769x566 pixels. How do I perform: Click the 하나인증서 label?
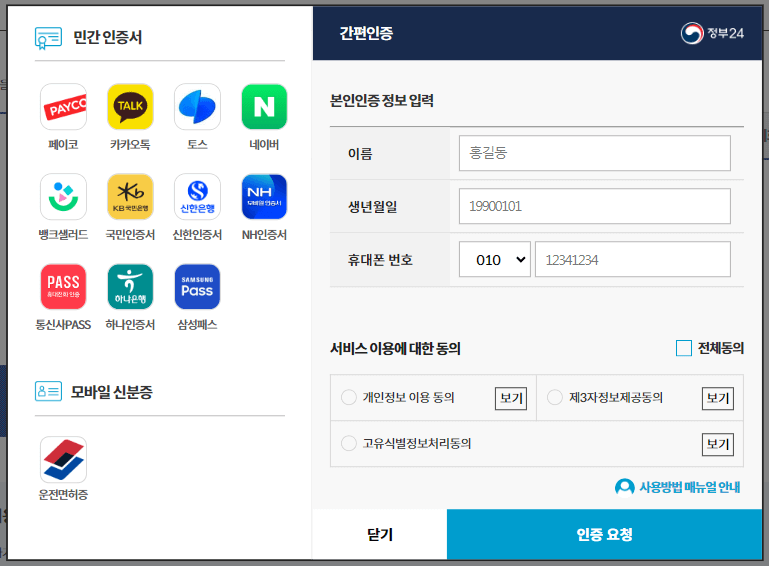coord(130,325)
